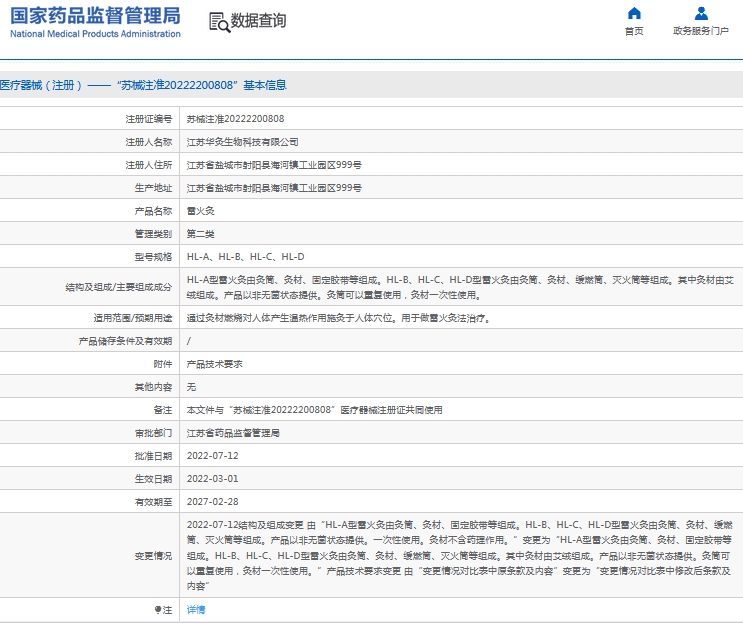Click the 产品名称 label

coord(154,211)
